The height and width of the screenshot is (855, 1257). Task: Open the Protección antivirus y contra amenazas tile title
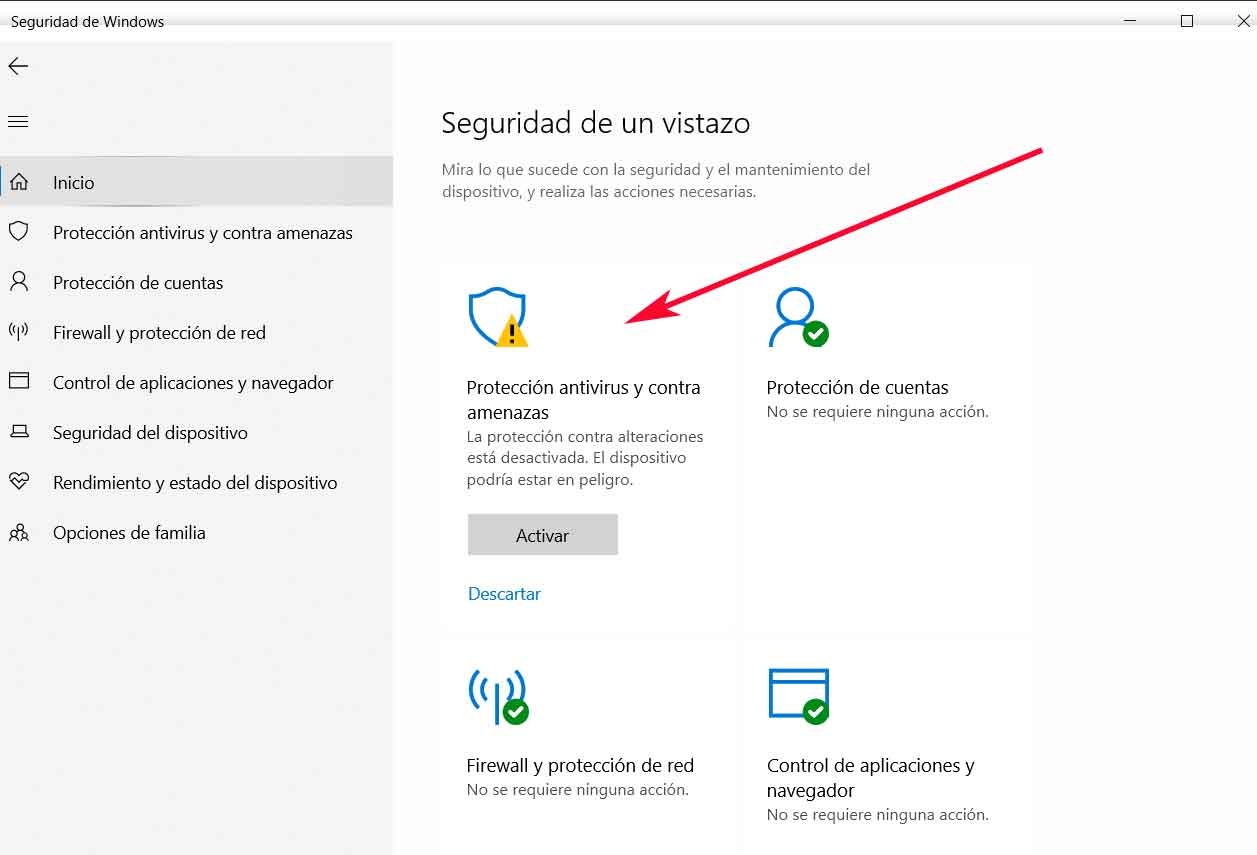(x=584, y=399)
